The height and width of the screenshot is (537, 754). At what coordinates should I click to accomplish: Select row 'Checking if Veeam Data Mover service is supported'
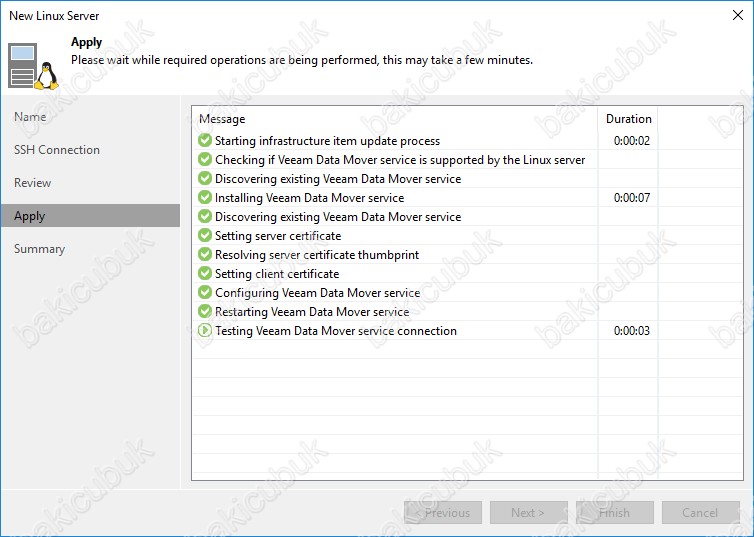467,159
